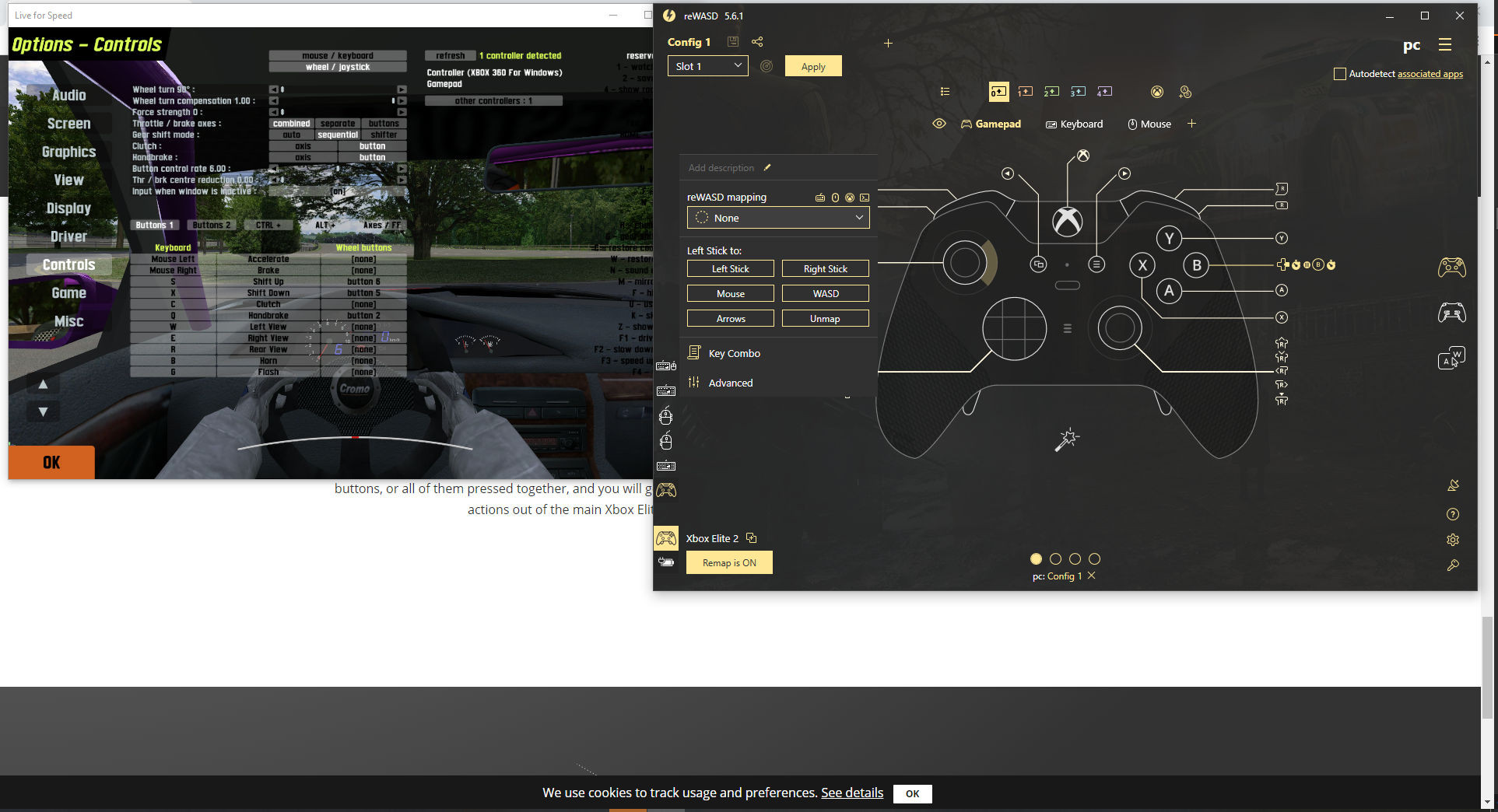Select the first active slot radio dot
This screenshot has height=812, width=1498.
click(1036, 558)
